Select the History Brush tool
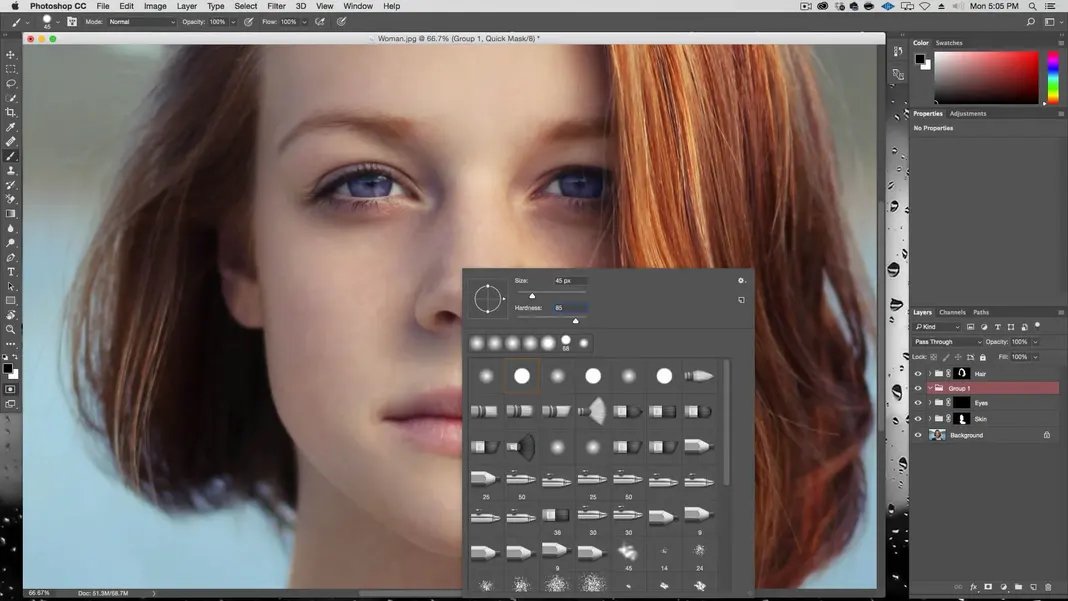 [x=11, y=185]
